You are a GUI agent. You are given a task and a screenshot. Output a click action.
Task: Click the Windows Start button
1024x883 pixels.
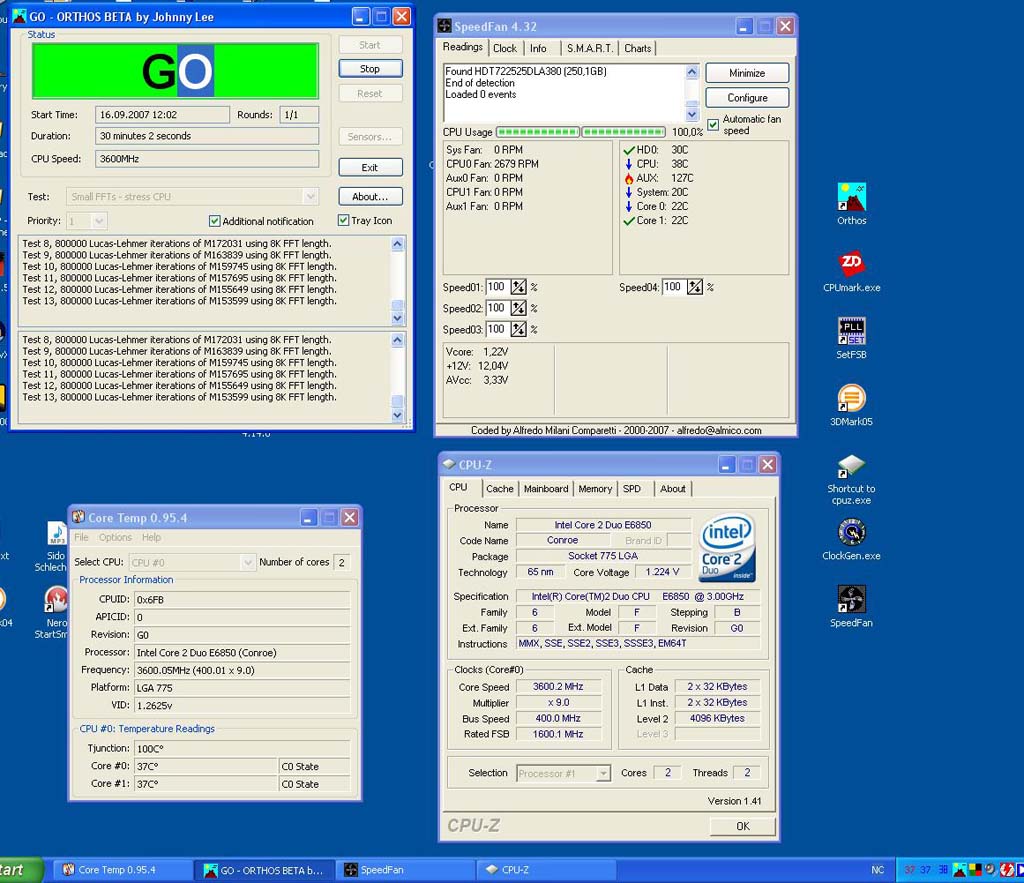(x=20, y=870)
